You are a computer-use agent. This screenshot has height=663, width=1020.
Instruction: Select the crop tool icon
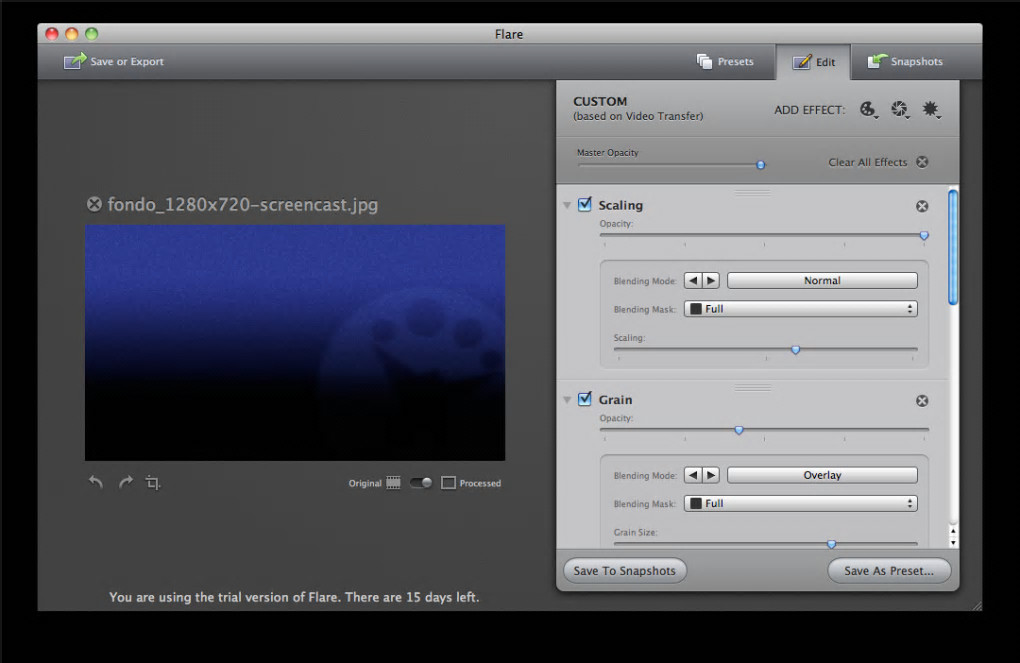tap(153, 483)
